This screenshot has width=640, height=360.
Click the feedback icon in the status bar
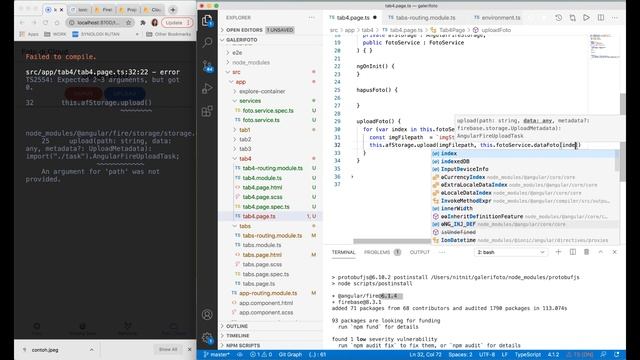[603, 355]
